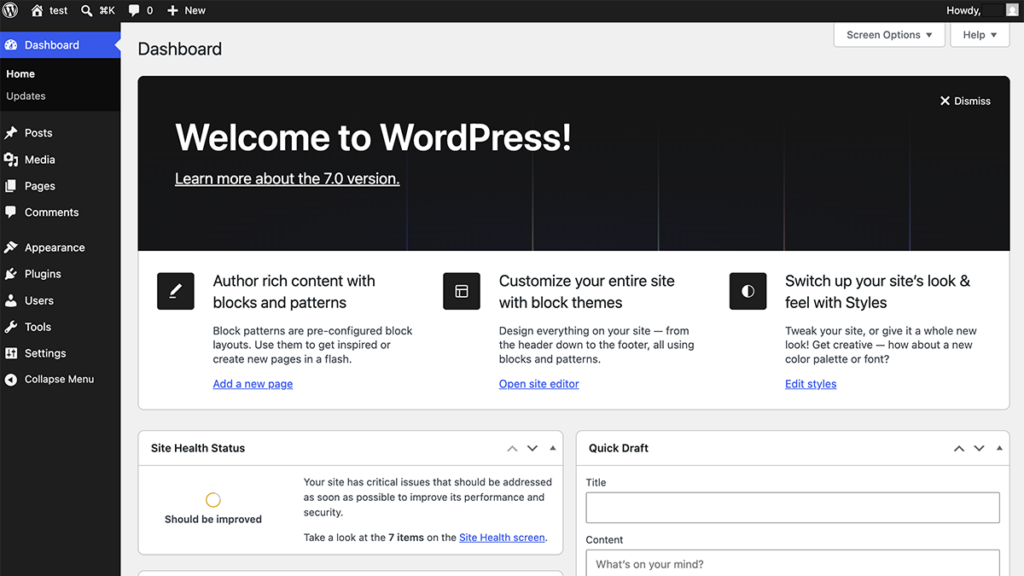Click the Quick Draft title field

click(x=791, y=507)
